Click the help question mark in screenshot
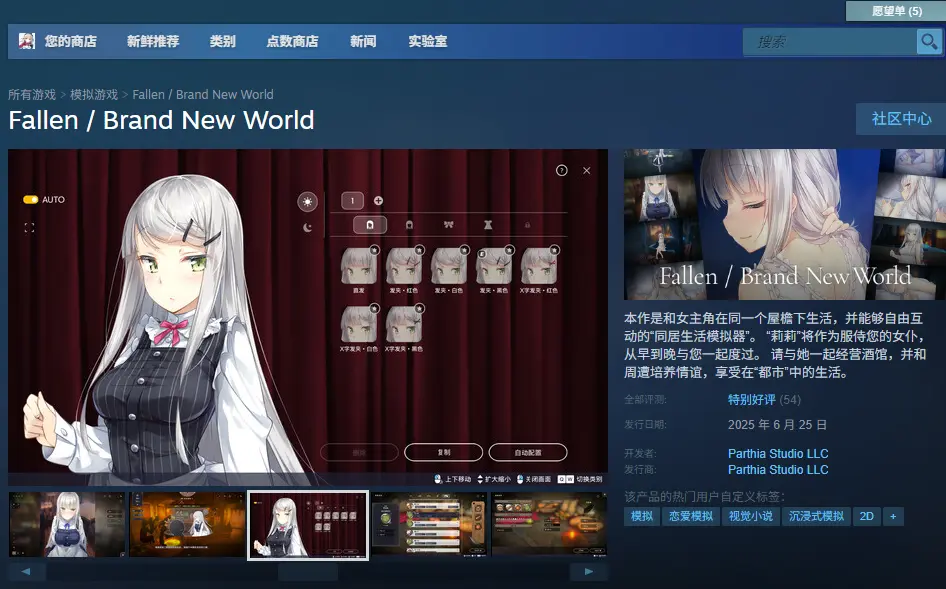The image size is (946, 589). point(561,171)
